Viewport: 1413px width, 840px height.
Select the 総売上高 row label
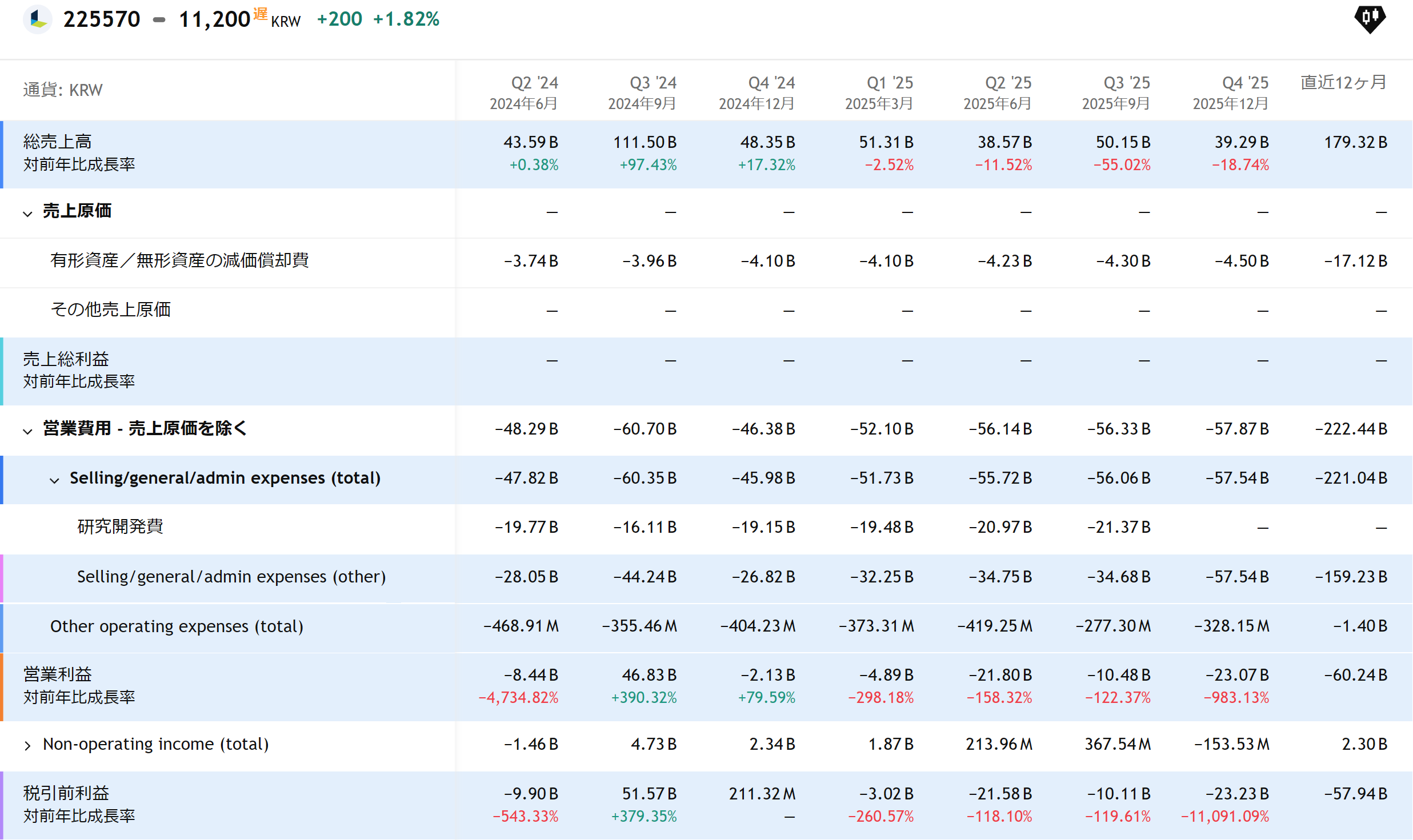coord(57,142)
